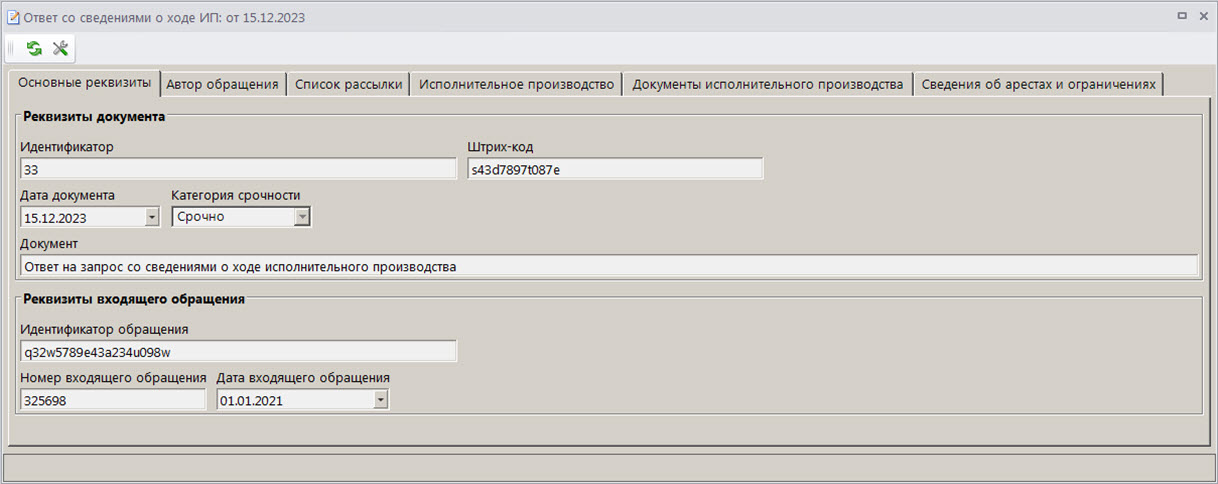Switch to the Автор обращения tab
This screenshot has height=484, width=1218.
[222, 84]
